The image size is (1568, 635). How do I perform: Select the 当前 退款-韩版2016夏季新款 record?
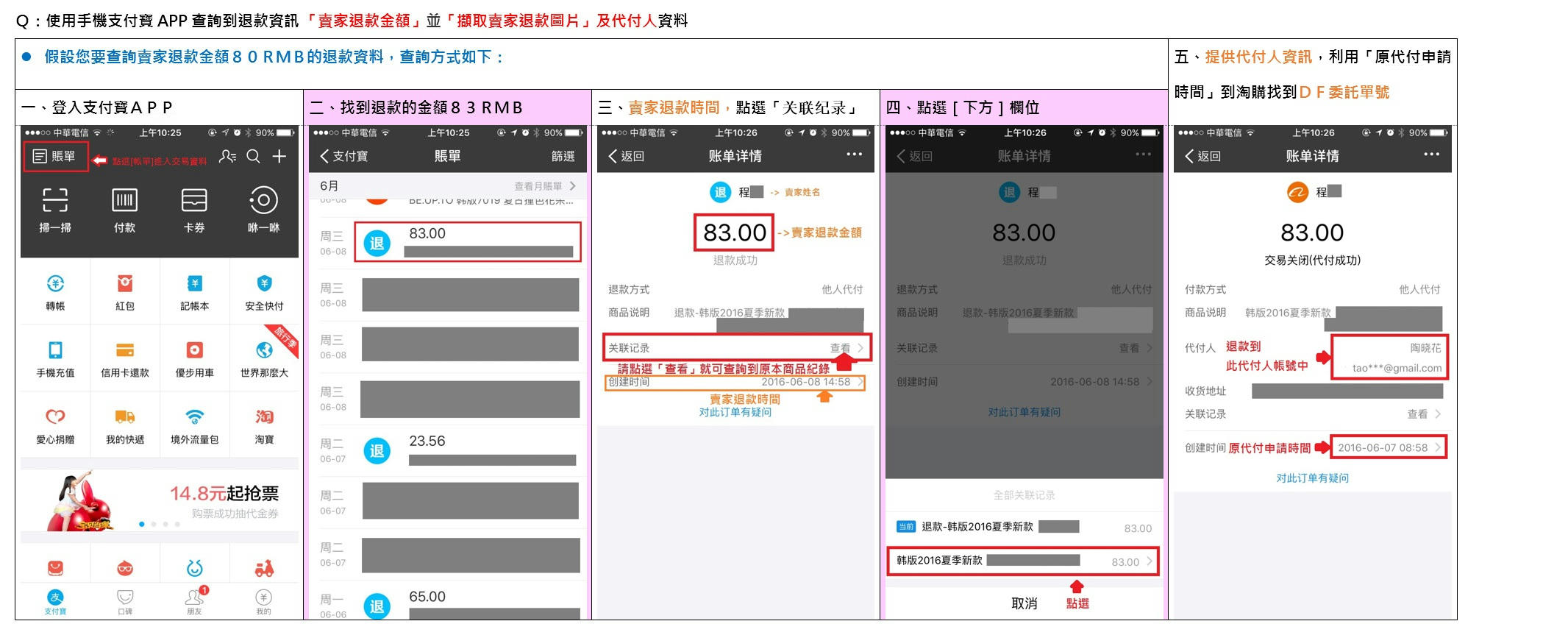[x=1024, y=527]
